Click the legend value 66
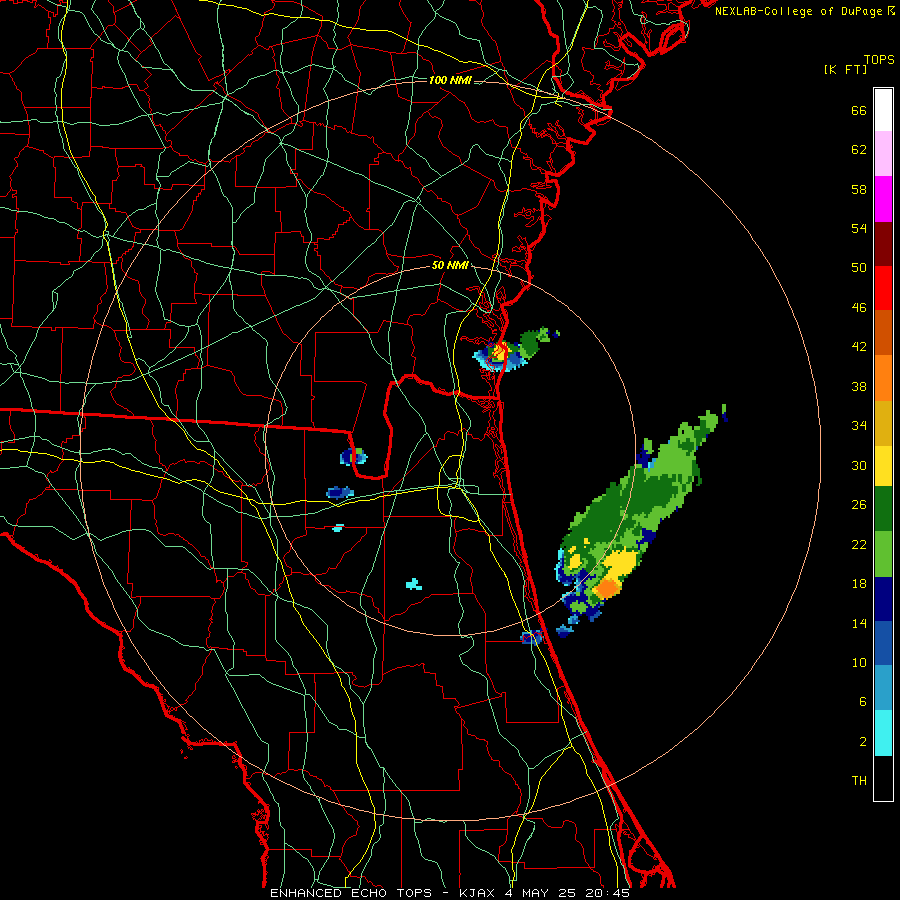900x900 pixels. [859, 111]
